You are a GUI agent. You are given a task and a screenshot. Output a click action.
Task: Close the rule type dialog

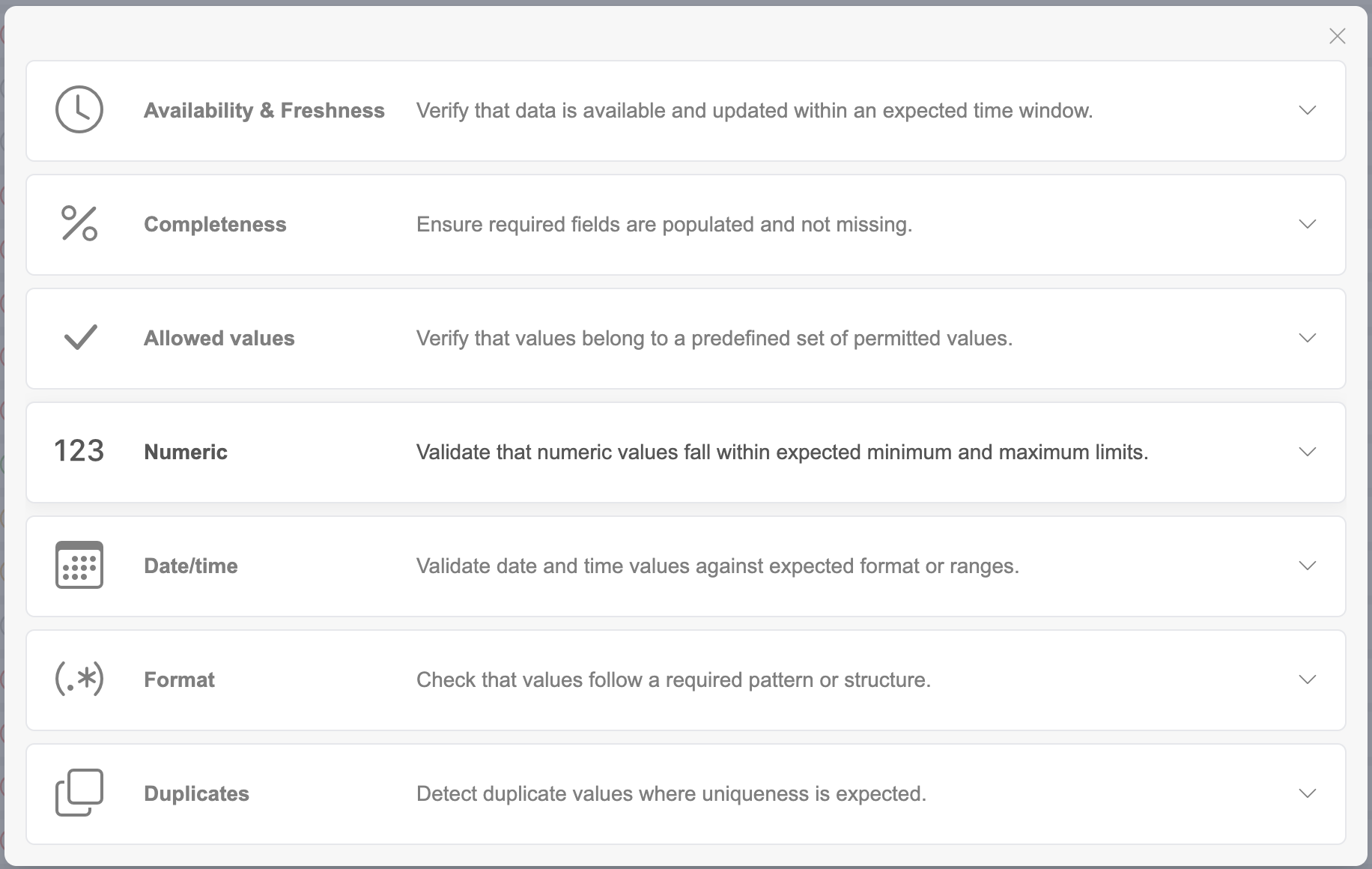pos(1337,36)
